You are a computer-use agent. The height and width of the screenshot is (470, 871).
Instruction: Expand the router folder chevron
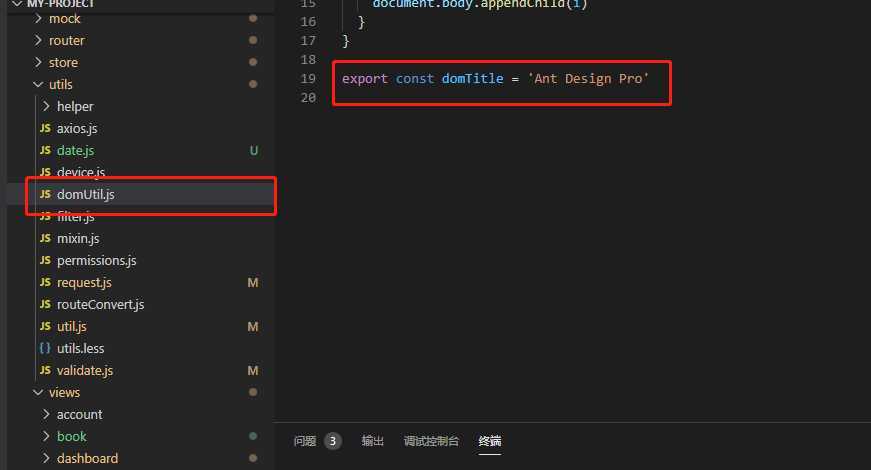click(38, 41)
